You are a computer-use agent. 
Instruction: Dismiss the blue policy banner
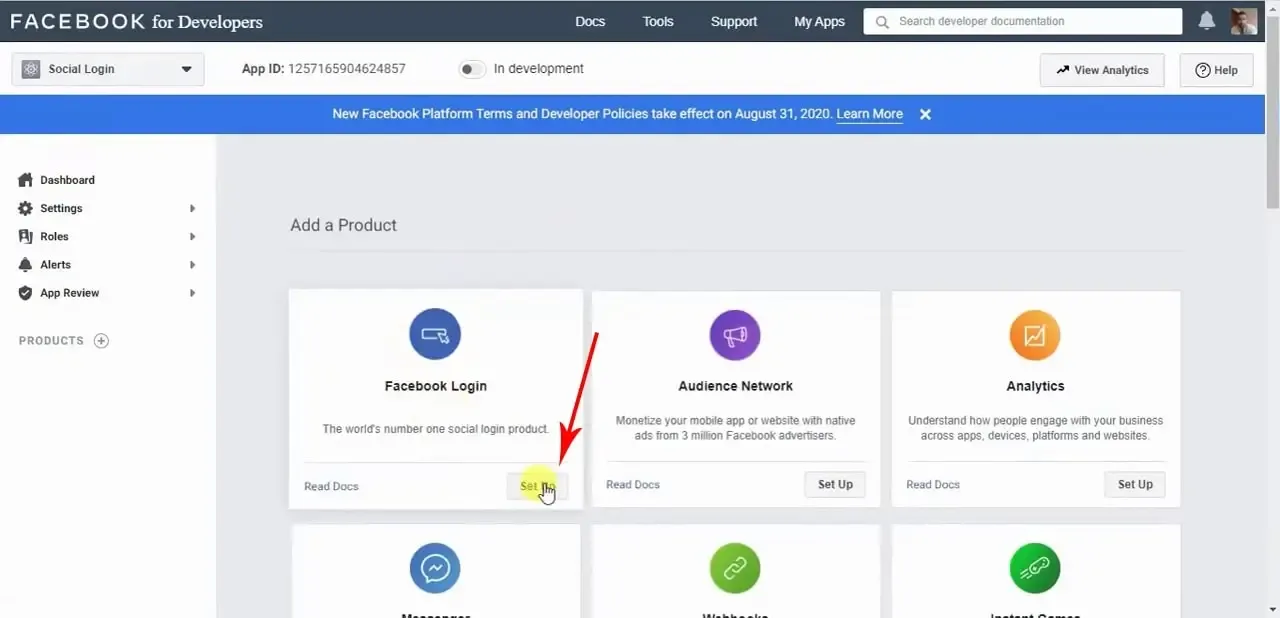(x=925, y=114)
